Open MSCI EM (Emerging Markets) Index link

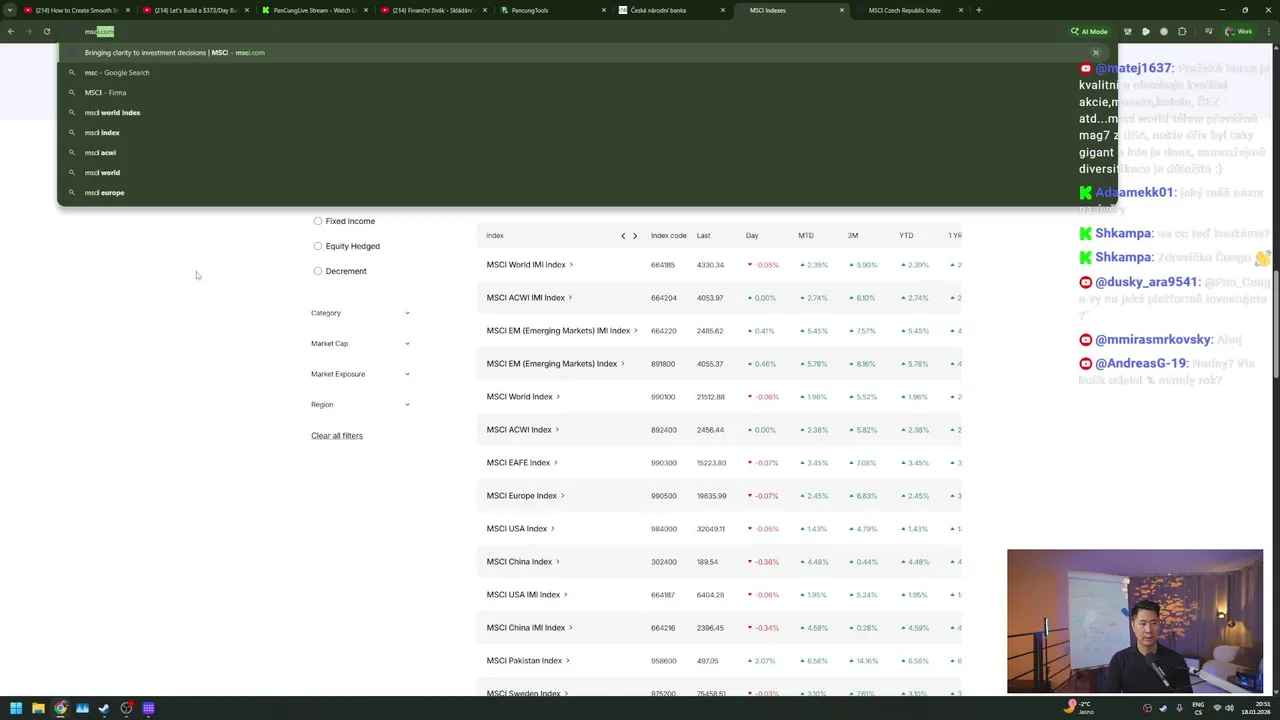[x=551, y=364]
